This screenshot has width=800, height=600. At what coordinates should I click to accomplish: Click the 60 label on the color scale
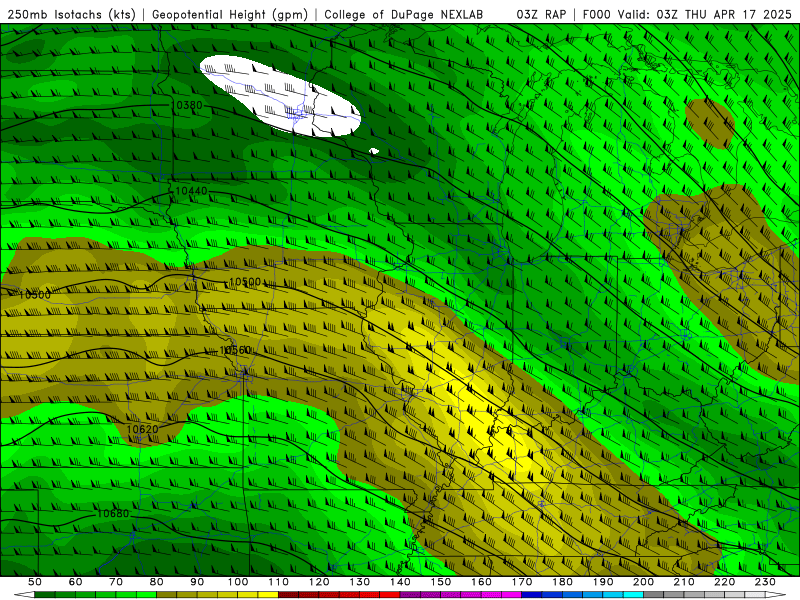click(75, 582)
